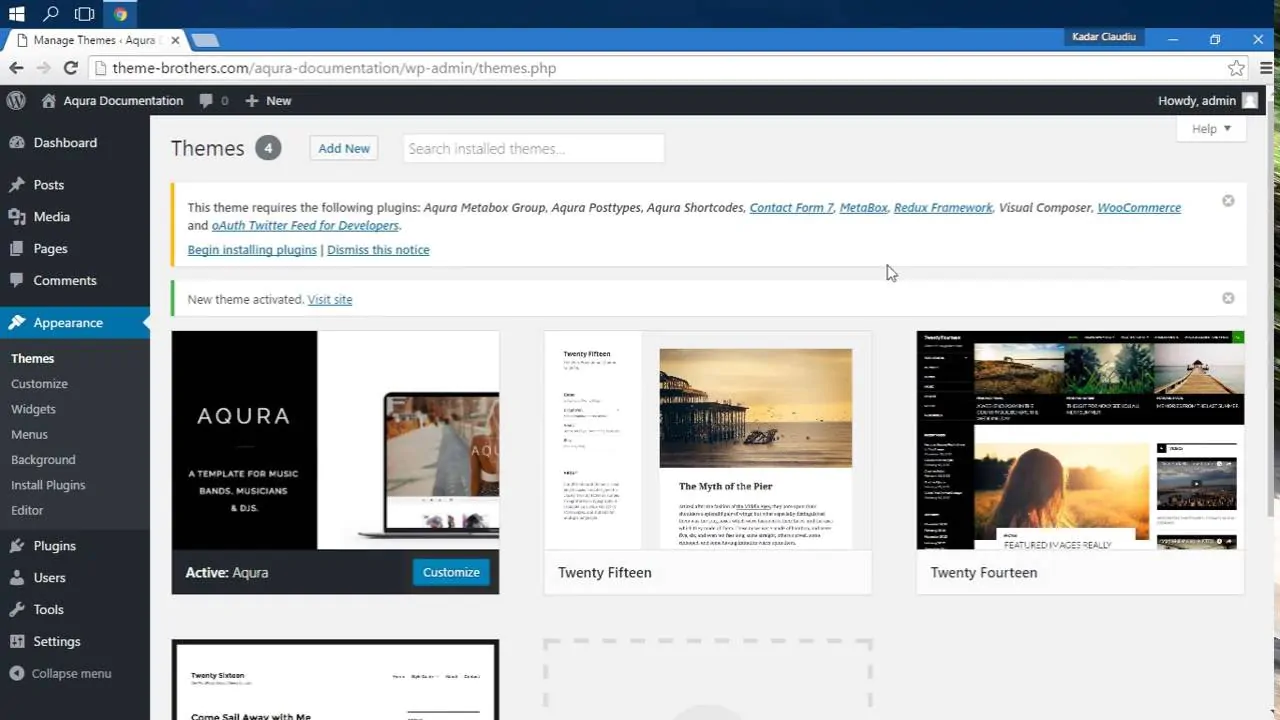The width and height of the screenshot is (1280, 720).
Task: Click the admin avatar icon
Action: click(x=1250, y=100)
